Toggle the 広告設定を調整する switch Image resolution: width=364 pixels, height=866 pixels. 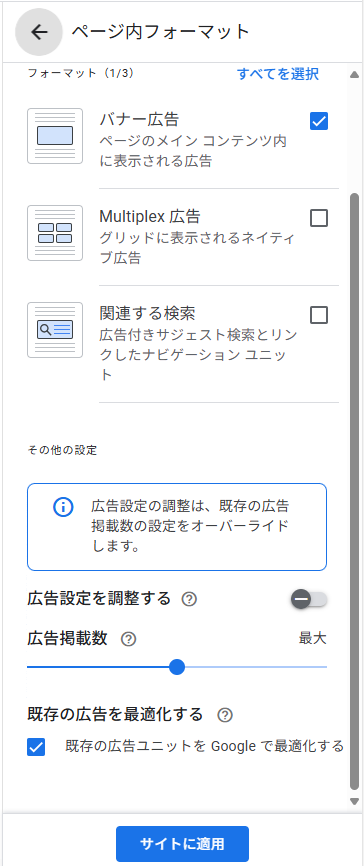coord(310,599)
